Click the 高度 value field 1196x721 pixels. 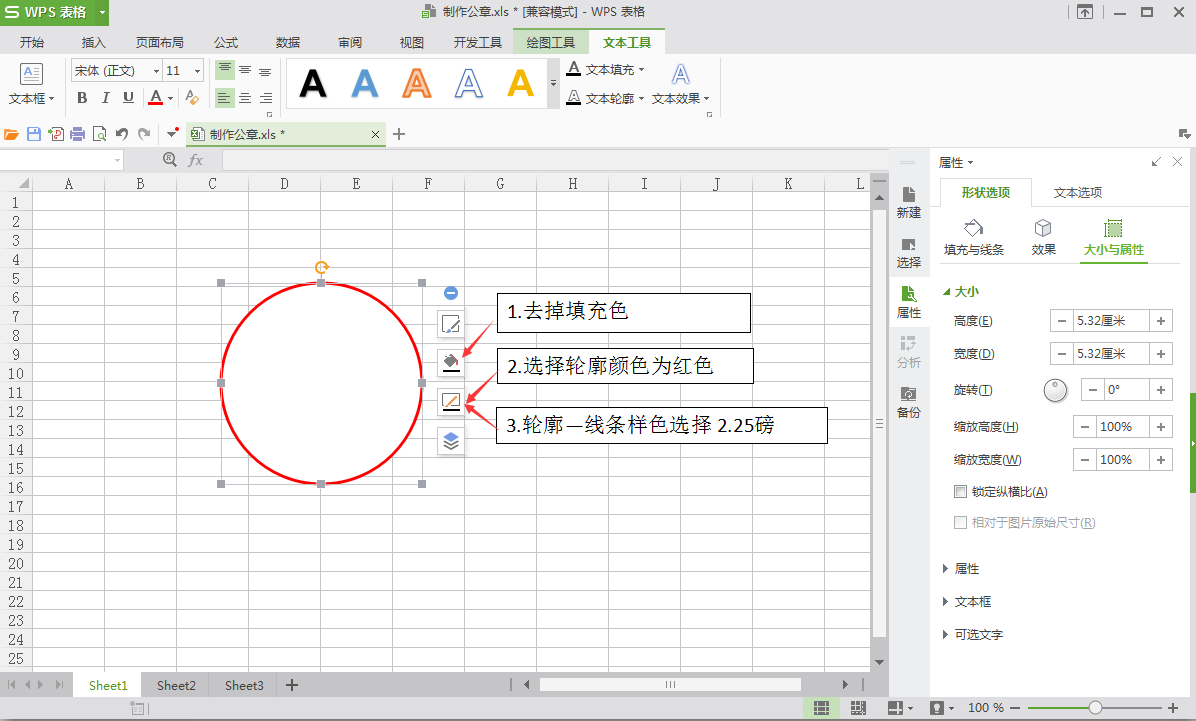tap(1111, 321)
